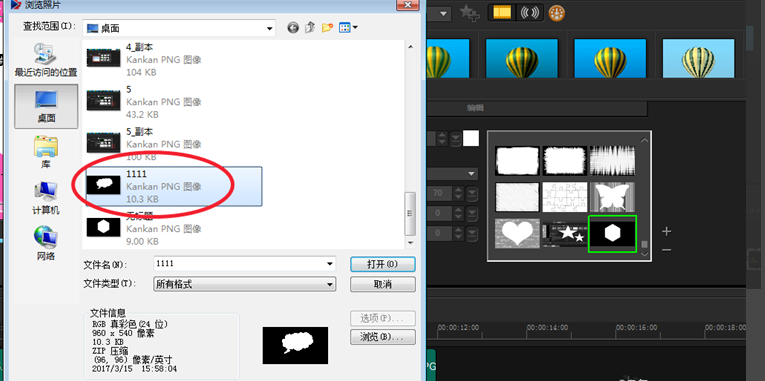Create a new folder in the dialog
The height and width of the screenshot is (381, 765).
coord(327,28)
